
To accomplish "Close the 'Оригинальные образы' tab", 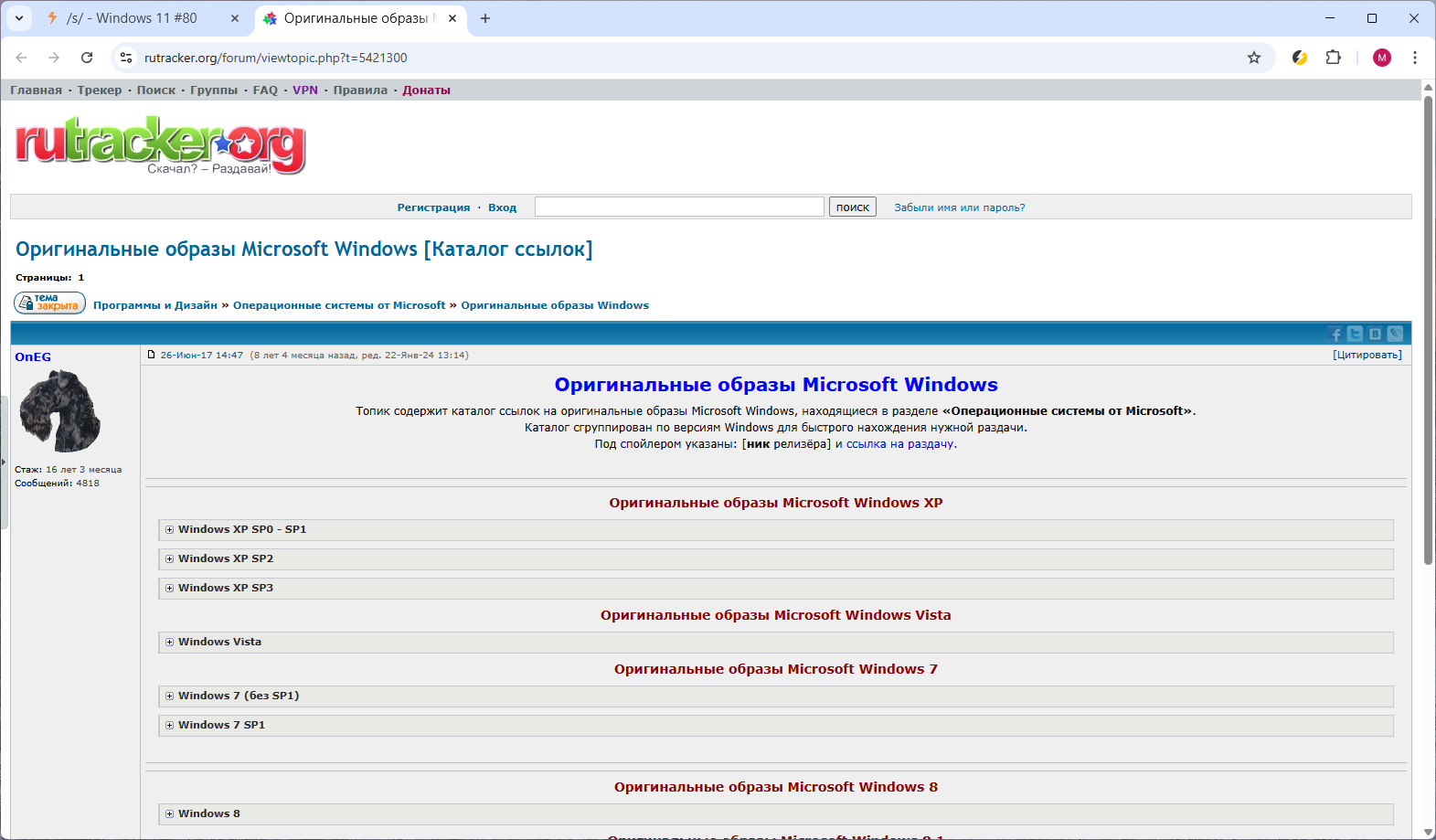I will coord(452,18).
